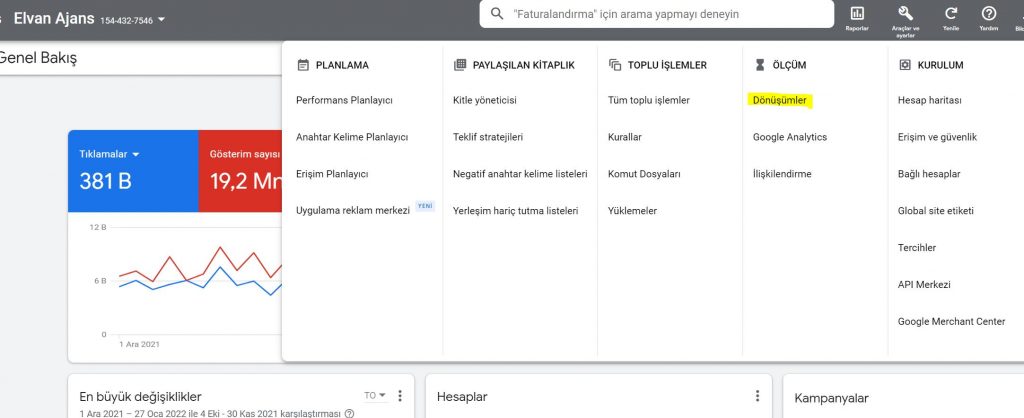This screenshot has height=418, width=1024.
Task: Open Yerleşim hariç tutma listeleri
Action: click(x=515, y=211)
